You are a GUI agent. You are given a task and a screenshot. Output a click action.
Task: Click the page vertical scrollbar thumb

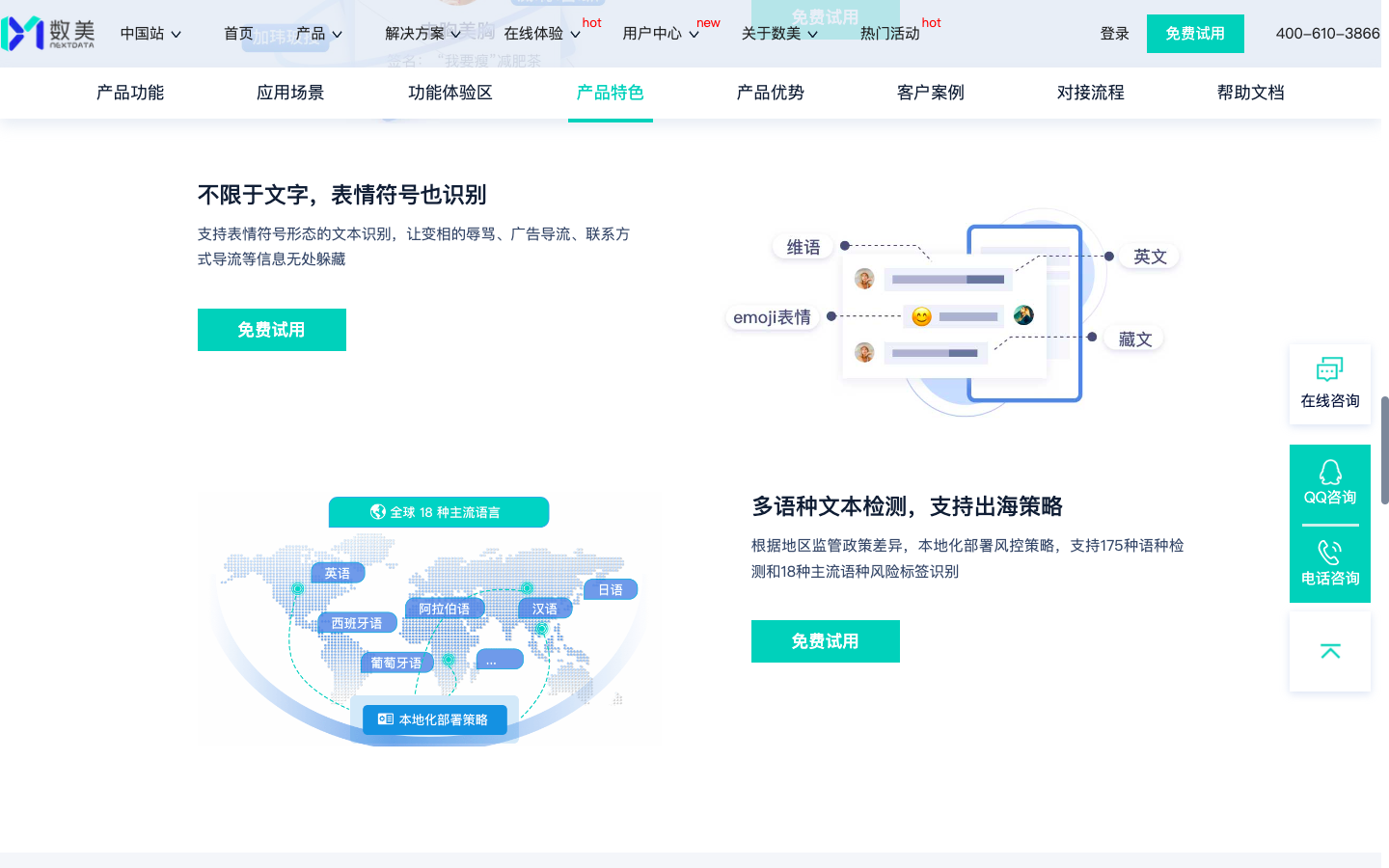[1385, 449]
